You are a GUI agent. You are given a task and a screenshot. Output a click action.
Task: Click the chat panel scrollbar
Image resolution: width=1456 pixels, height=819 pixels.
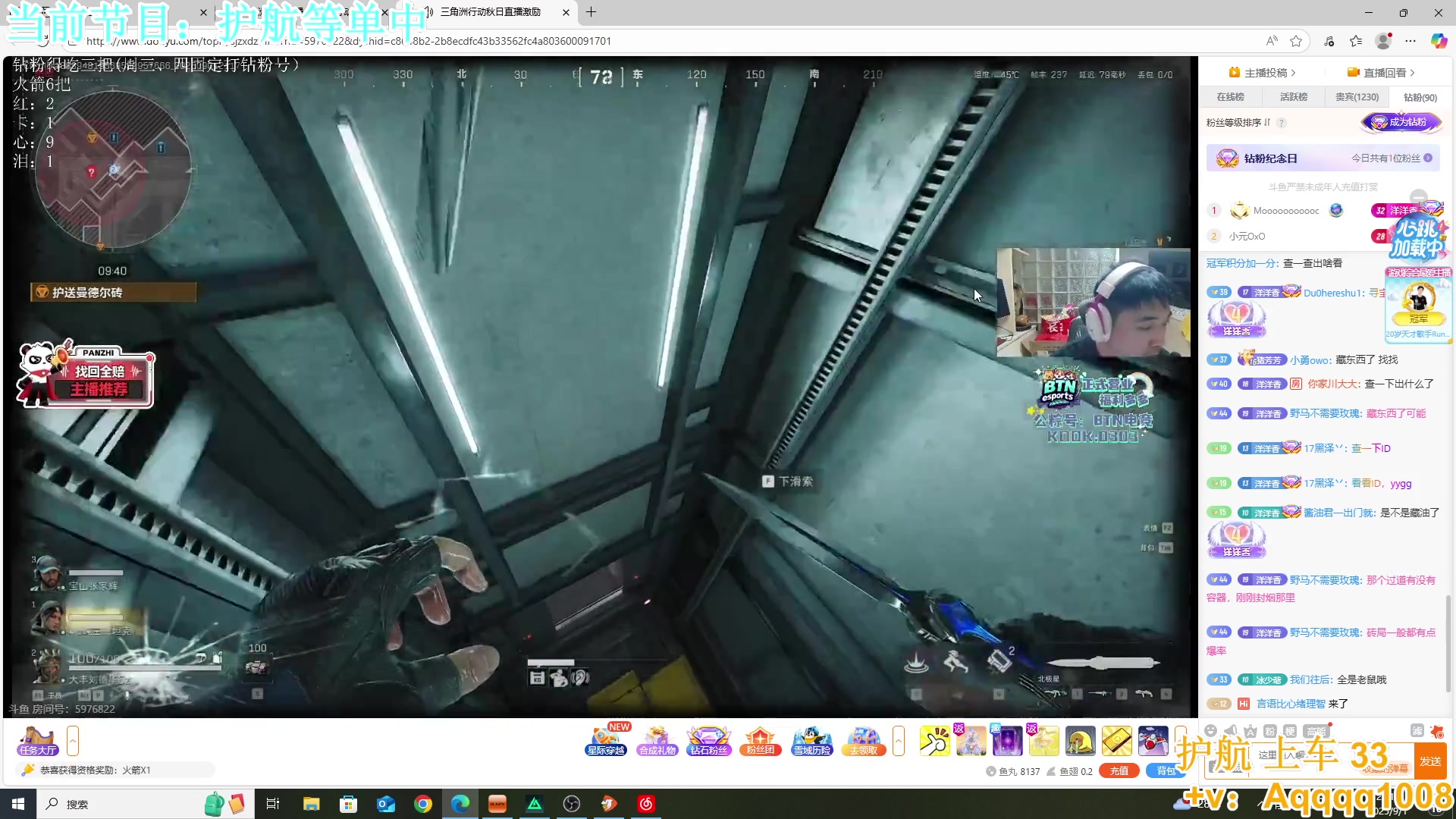click(1448, 645)
